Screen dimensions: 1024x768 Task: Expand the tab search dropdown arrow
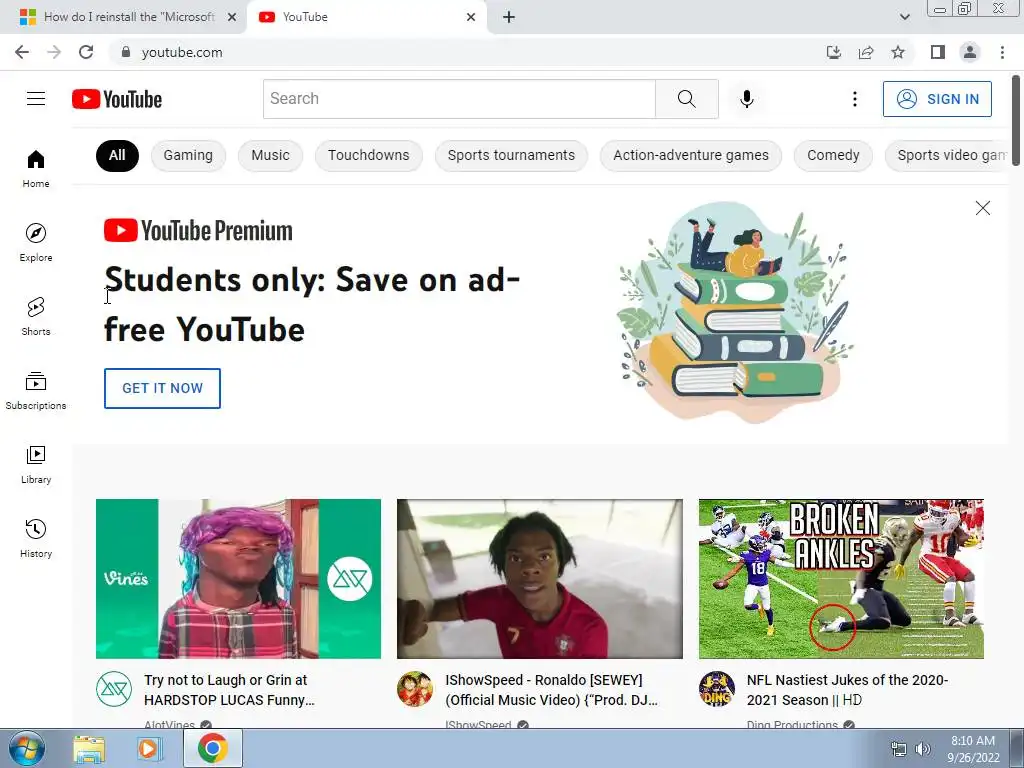click(x=904, y=17)
